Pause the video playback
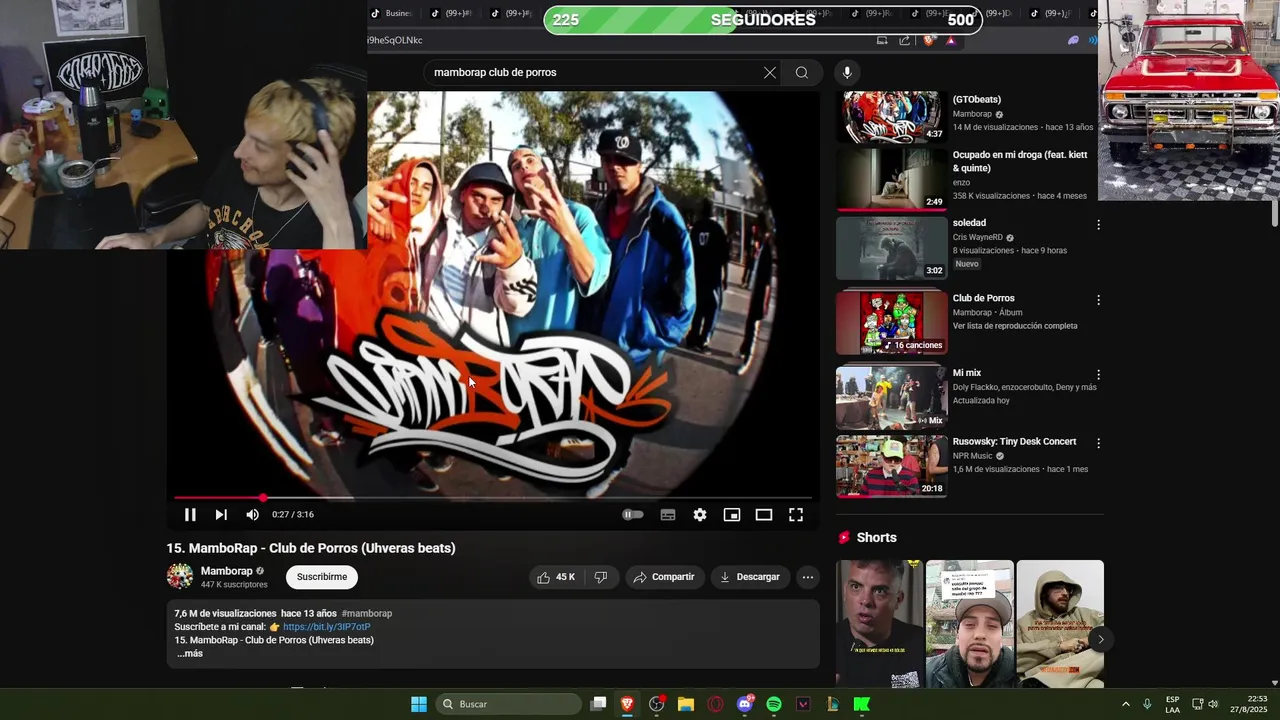The image size is (1280, 720). click(190, 515)
